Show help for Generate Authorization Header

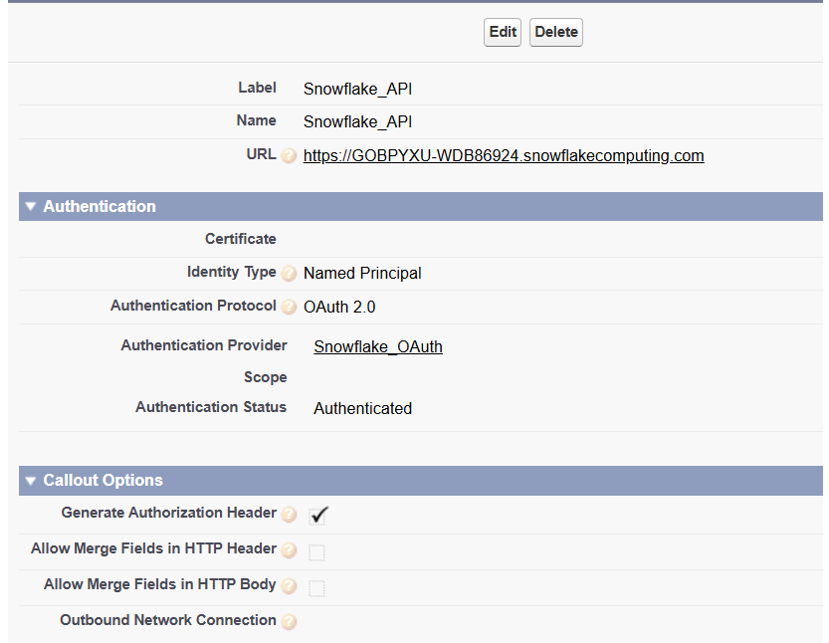pyautogui.click(x=289, y=514)
